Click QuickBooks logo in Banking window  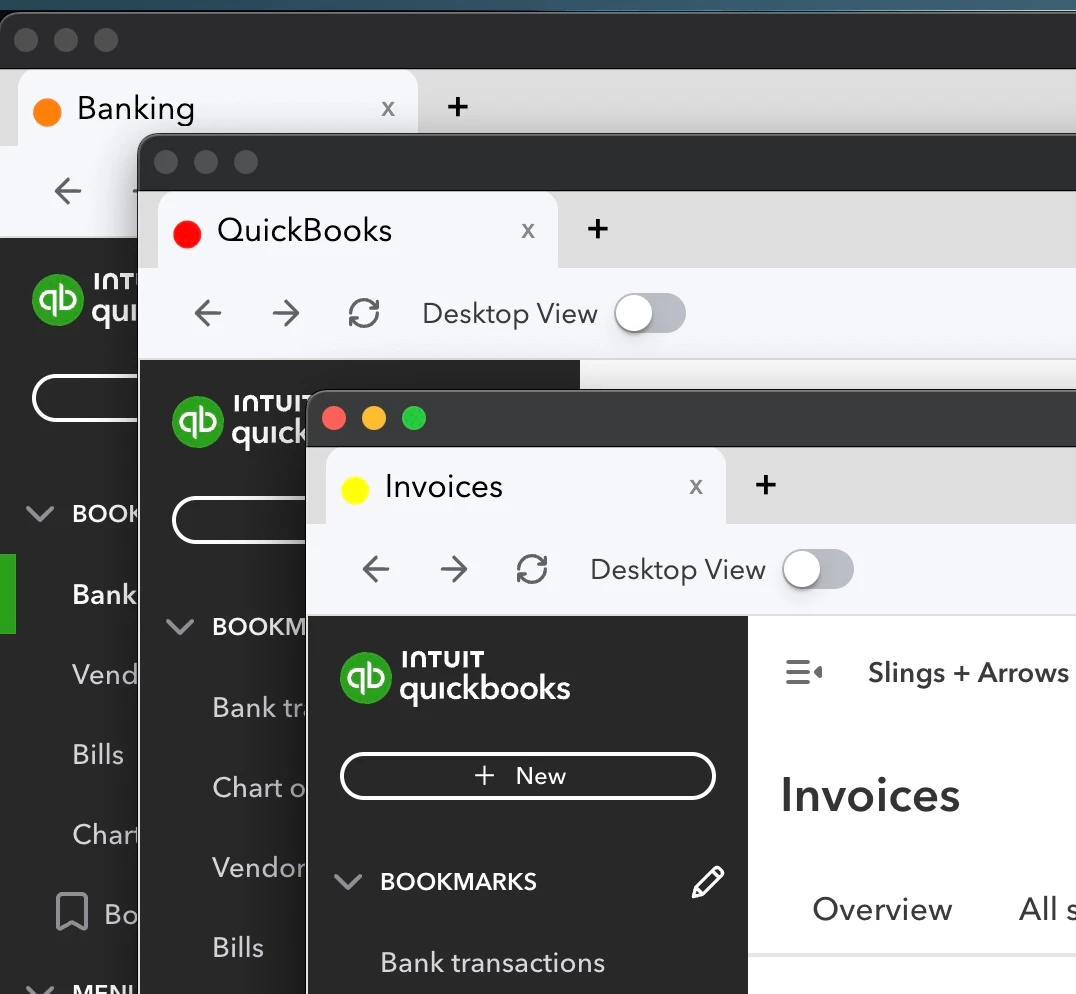click(84, 299)
